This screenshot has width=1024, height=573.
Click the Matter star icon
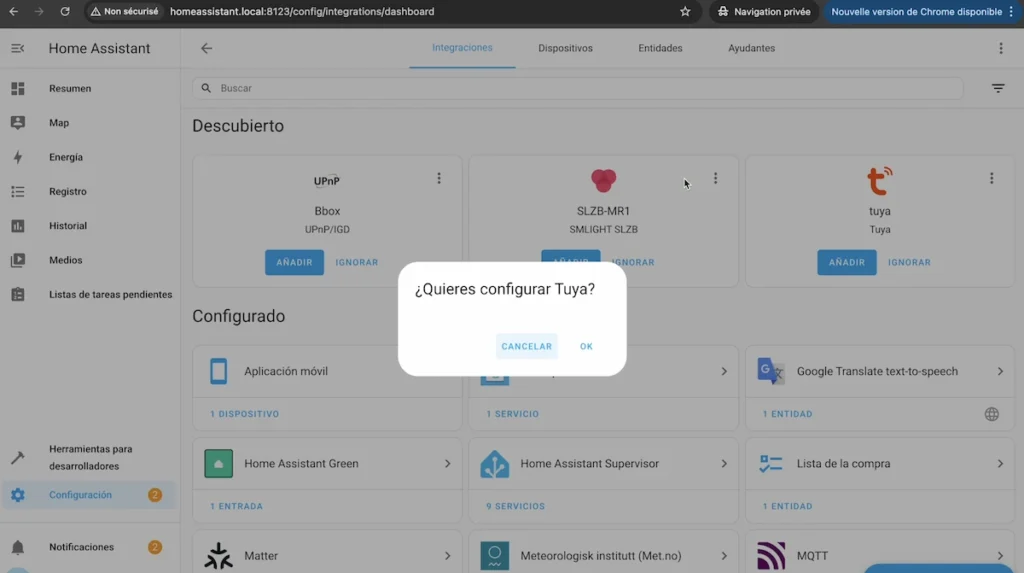pyautogui.click(x=219, y=556)
